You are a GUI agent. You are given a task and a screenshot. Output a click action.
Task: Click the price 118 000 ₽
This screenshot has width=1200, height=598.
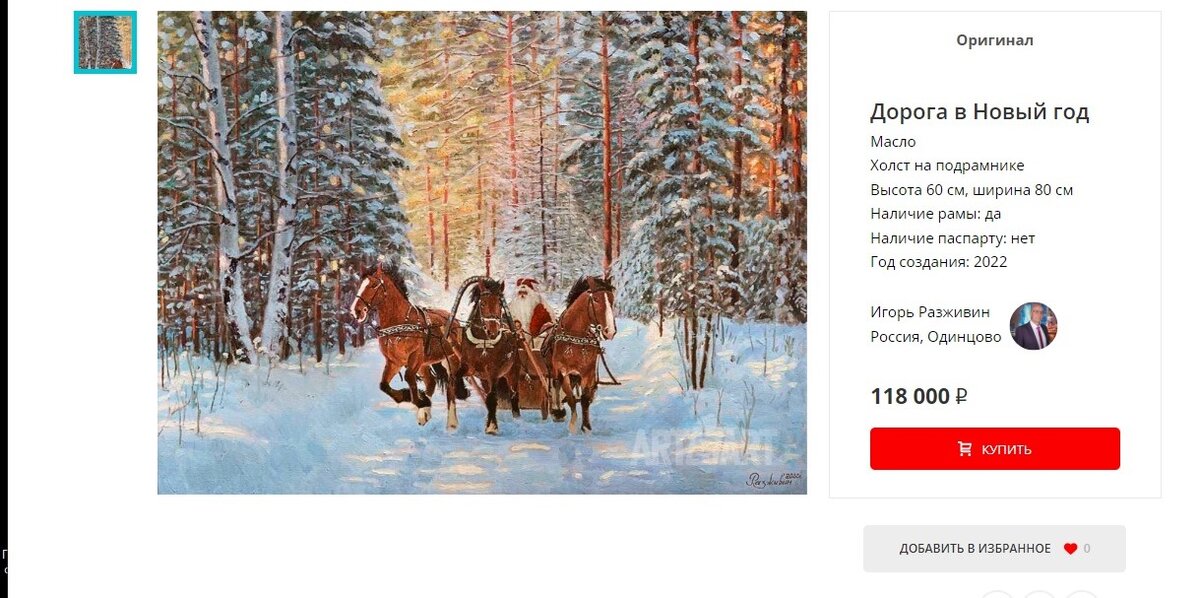pos(919,396)
